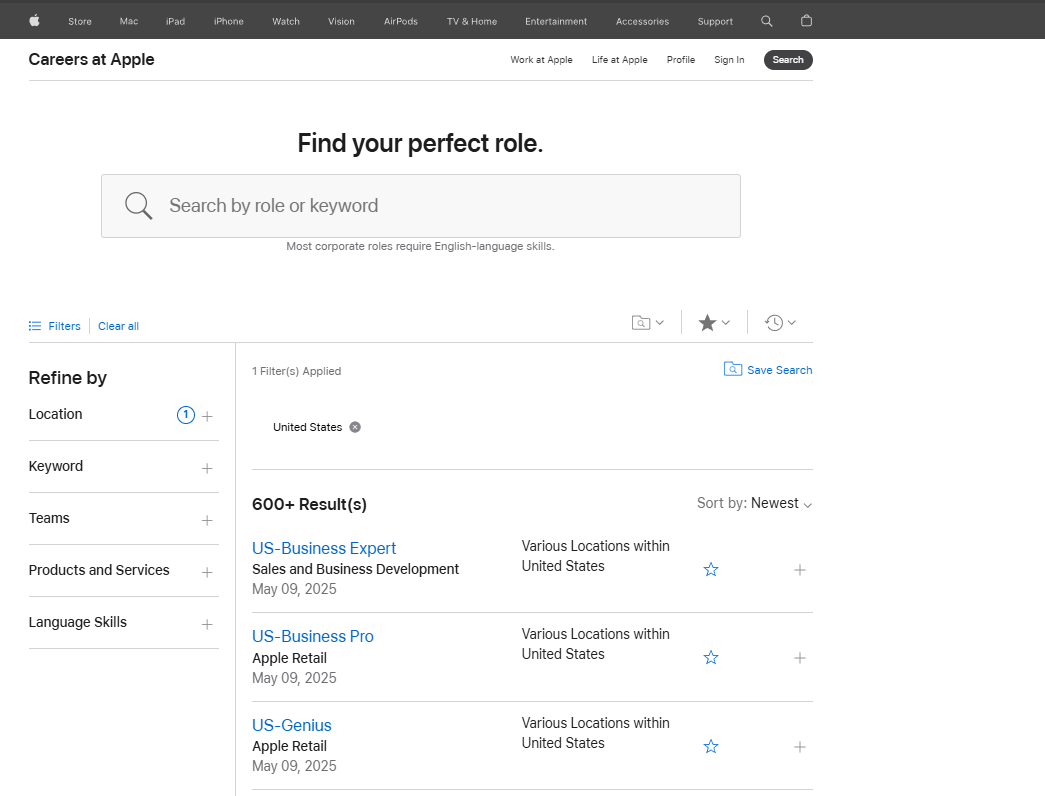Click the Apple logo icon
The image size is (1045, 796).
tap(35, 21)
